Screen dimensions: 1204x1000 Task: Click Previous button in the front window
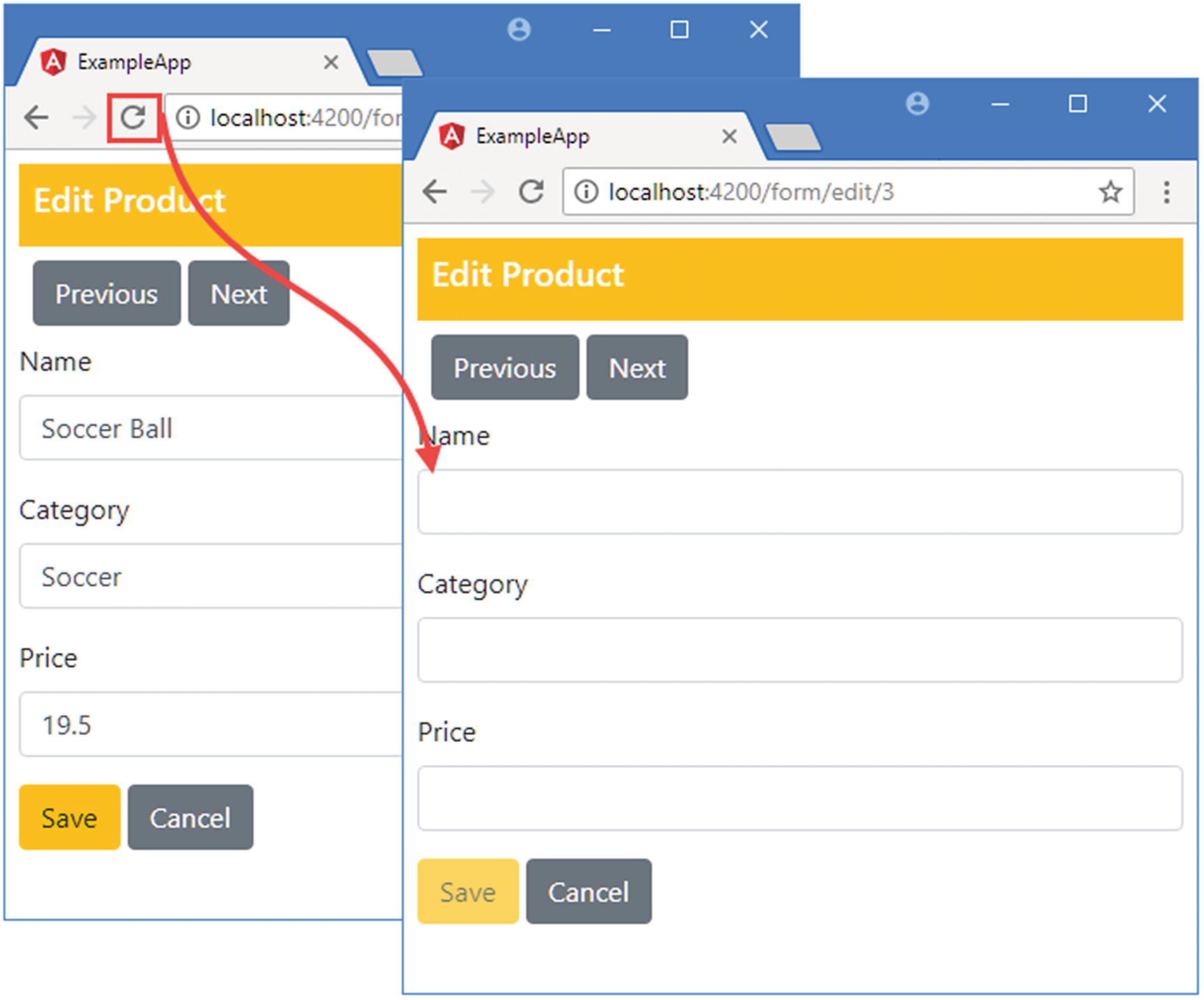tap(505, 368)
